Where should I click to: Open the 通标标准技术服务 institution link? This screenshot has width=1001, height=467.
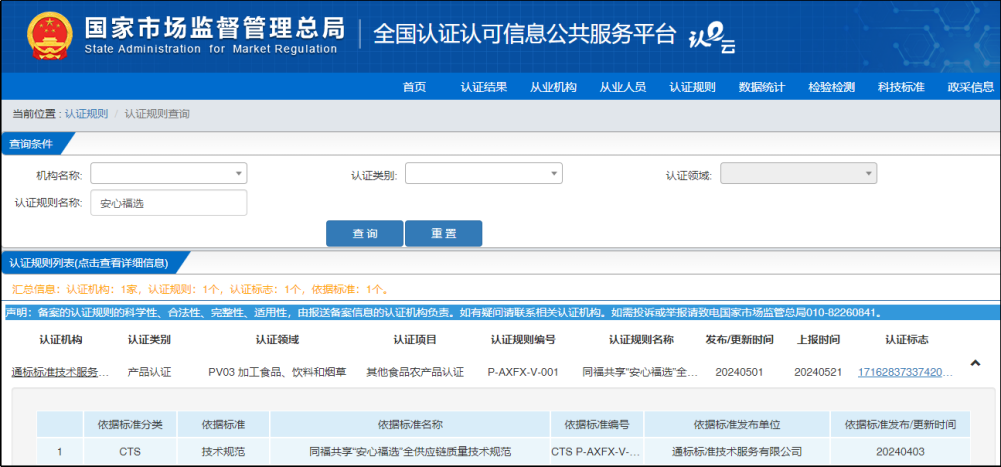tap(60, 372)
